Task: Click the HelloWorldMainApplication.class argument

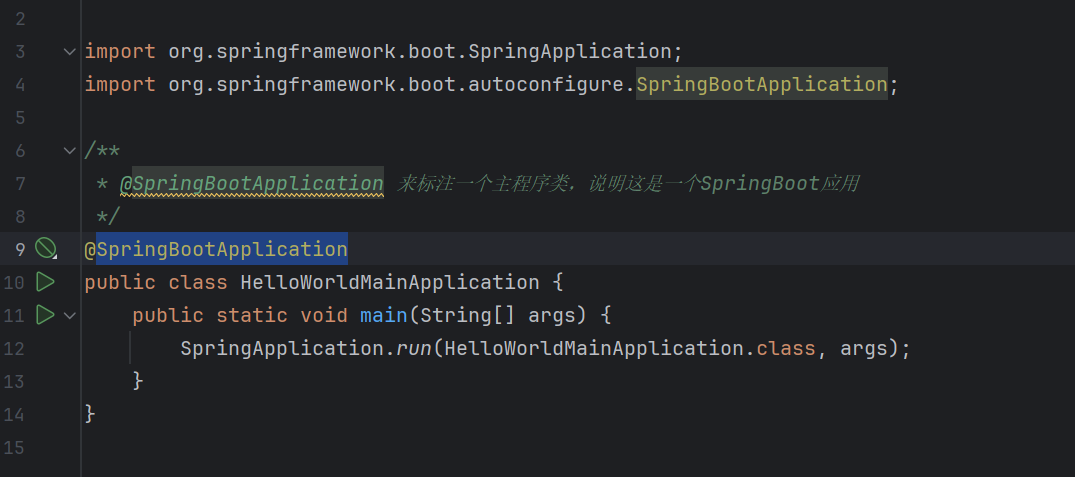Action: [x=629, y=348]
